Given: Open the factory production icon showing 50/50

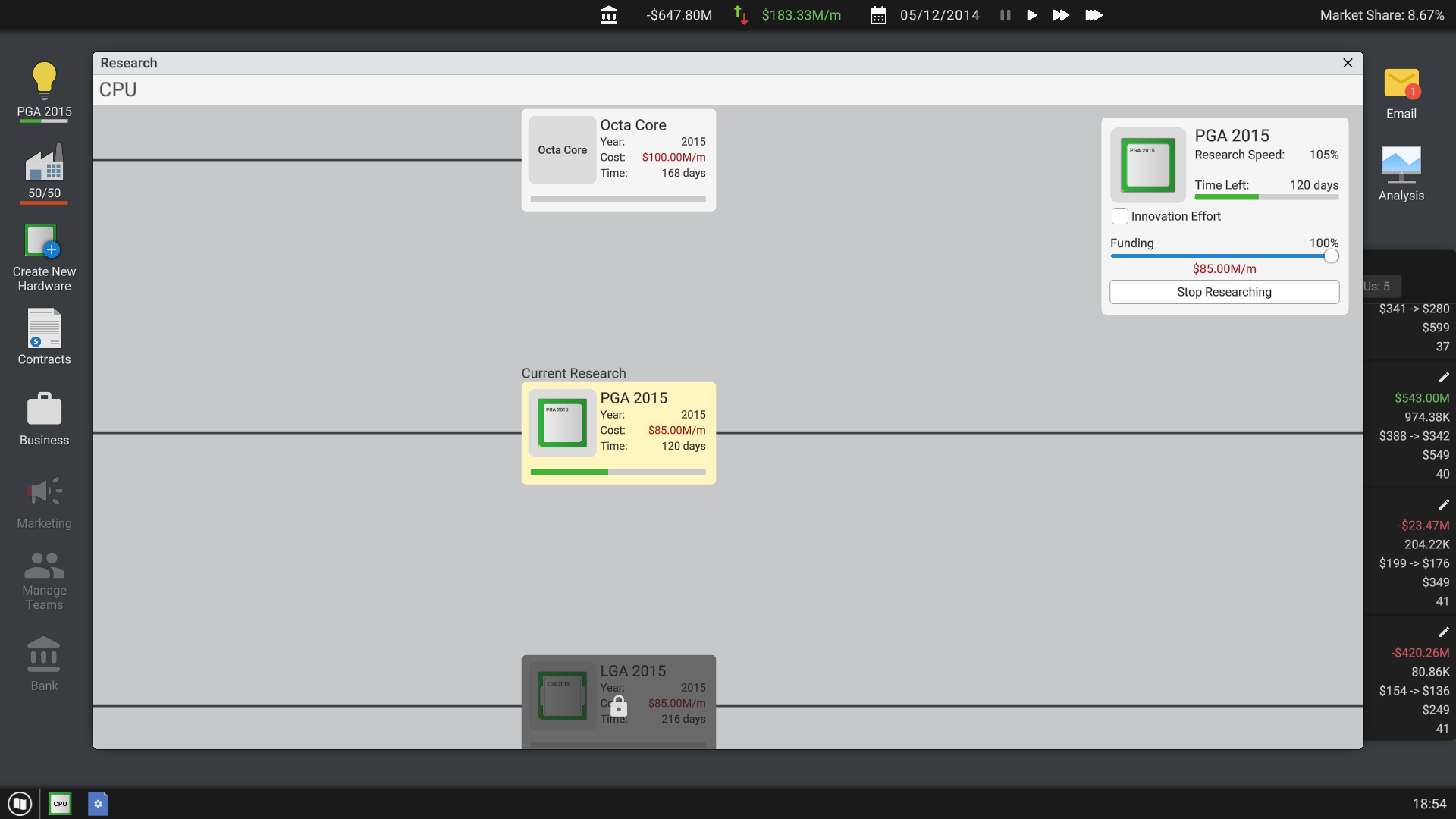Looking at the screenshot, I should click(x=44, y=164).
